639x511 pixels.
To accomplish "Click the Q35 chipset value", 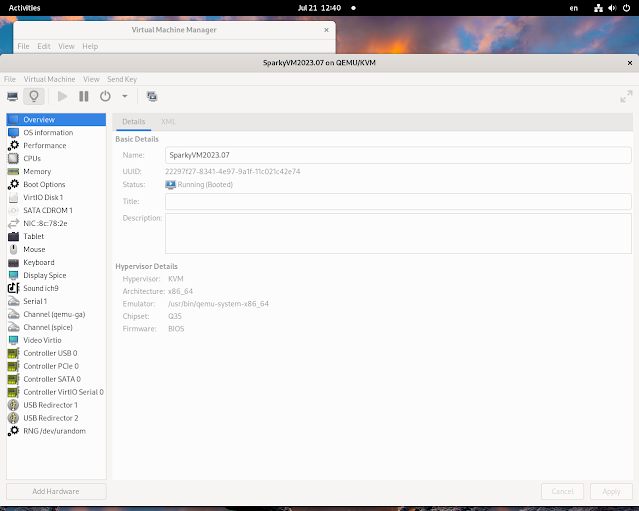I will coord(175,316).
